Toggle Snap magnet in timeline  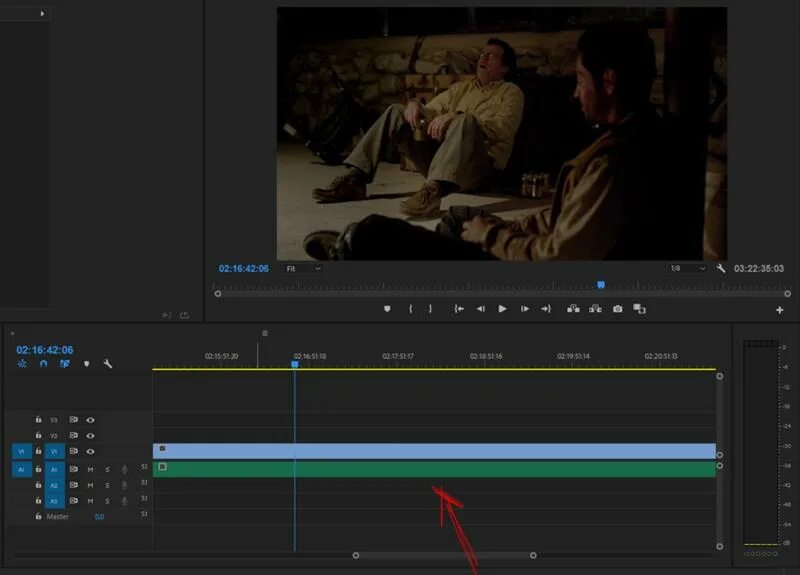(43, 364)
